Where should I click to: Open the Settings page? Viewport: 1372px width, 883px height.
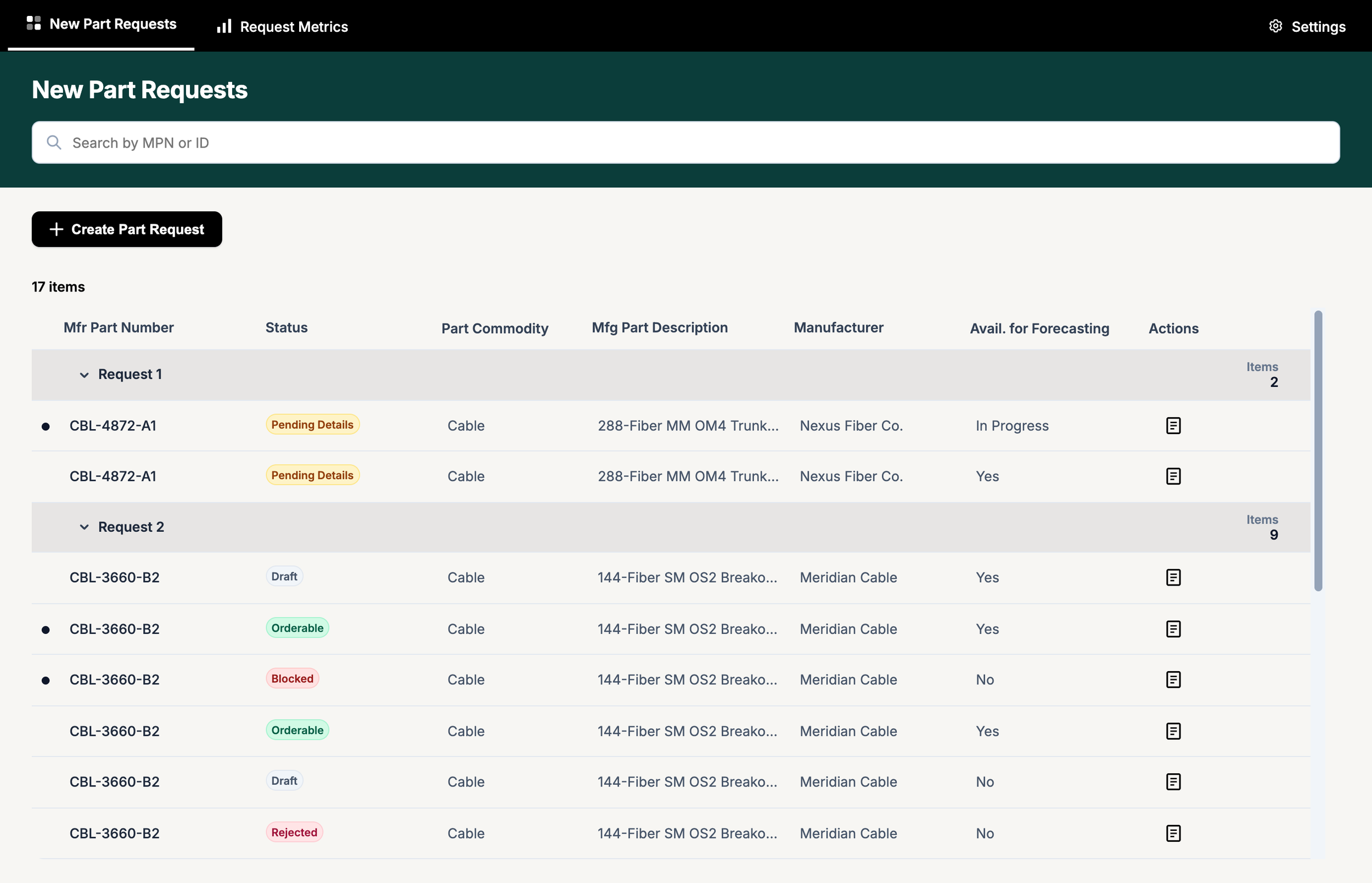coord(1307,26)
